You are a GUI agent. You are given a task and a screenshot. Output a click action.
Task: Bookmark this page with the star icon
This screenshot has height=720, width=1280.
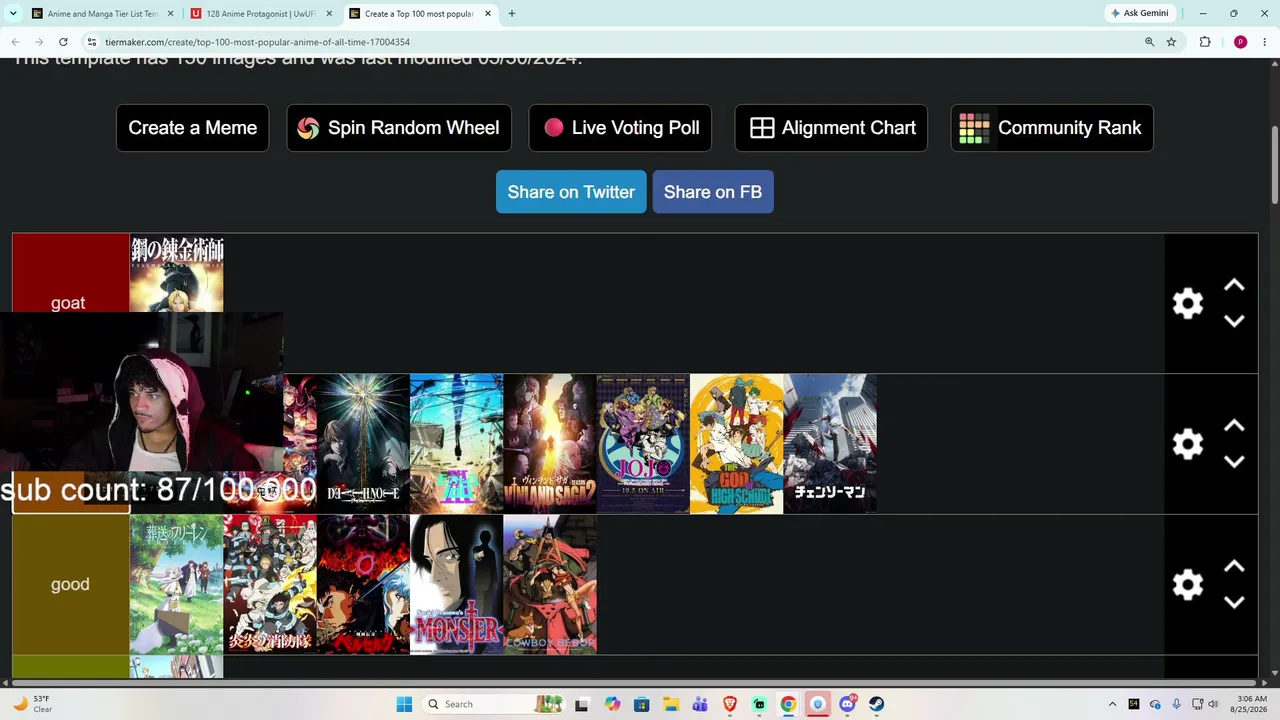coord(1171,42)
